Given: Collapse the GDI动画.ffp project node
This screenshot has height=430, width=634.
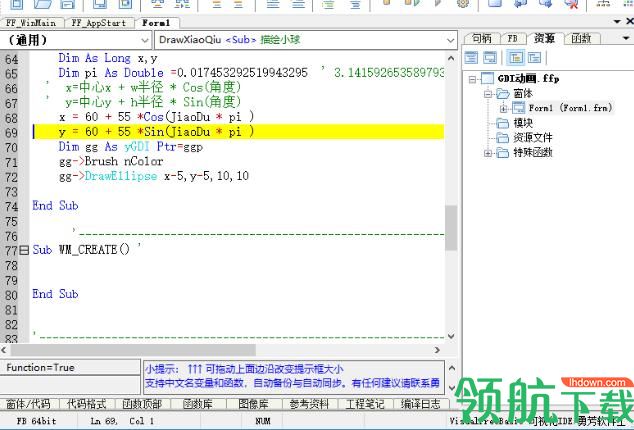Looking at the screenshot, I should [x=472, y=79].
